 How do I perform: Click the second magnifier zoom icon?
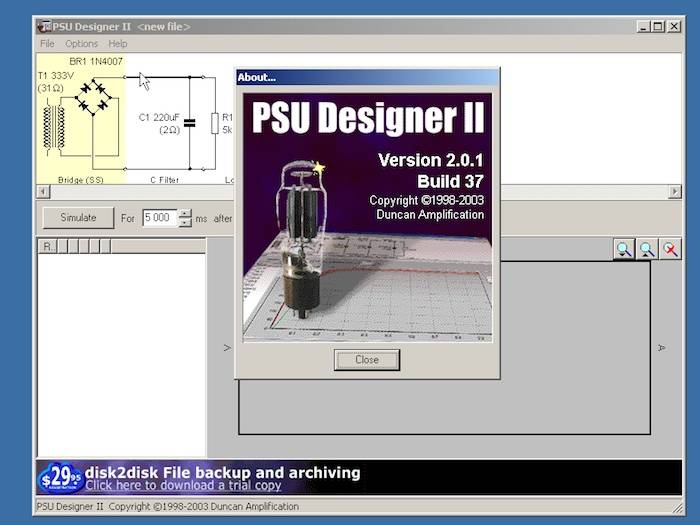(647, 249)
